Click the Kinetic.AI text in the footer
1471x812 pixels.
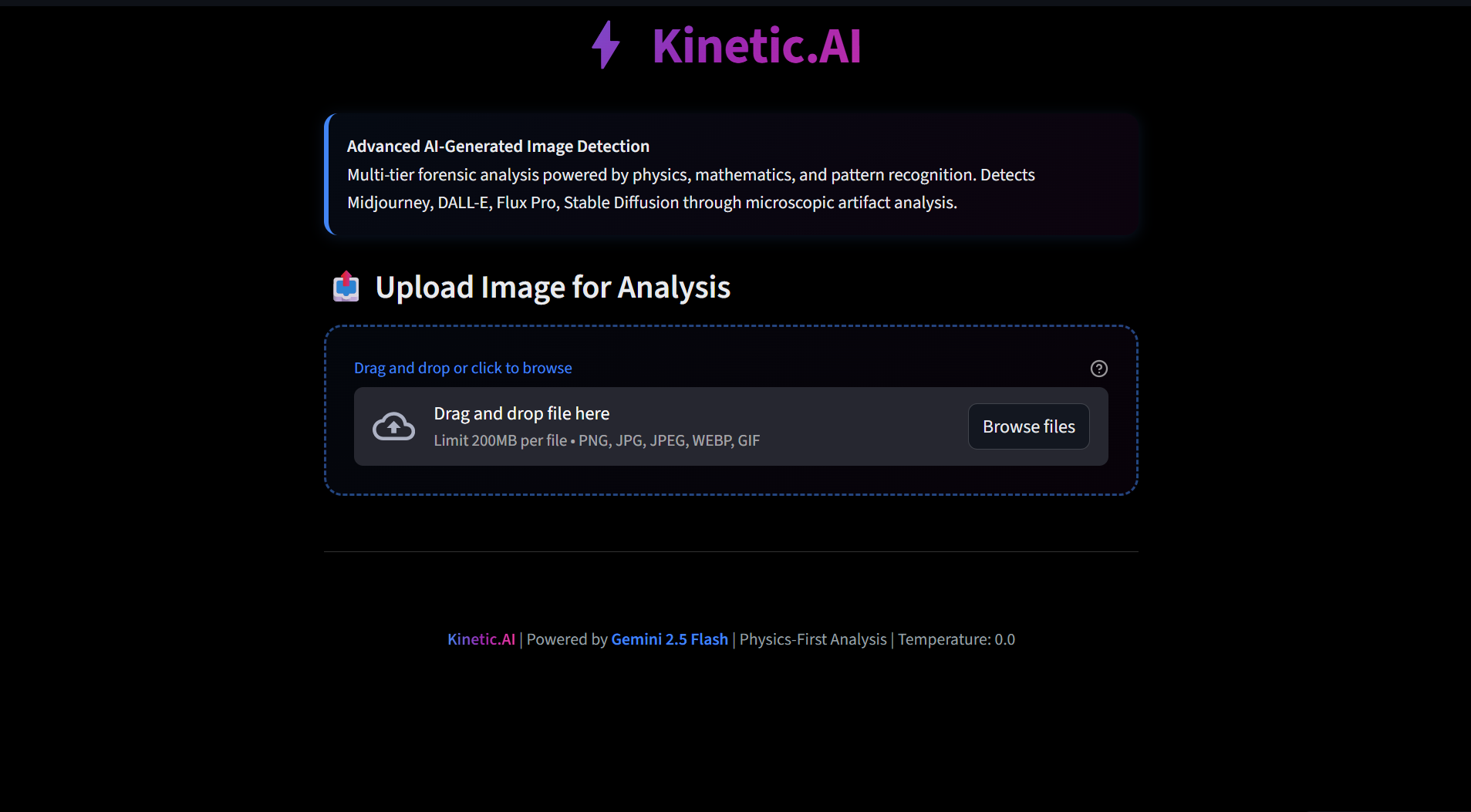pos(481,639)
